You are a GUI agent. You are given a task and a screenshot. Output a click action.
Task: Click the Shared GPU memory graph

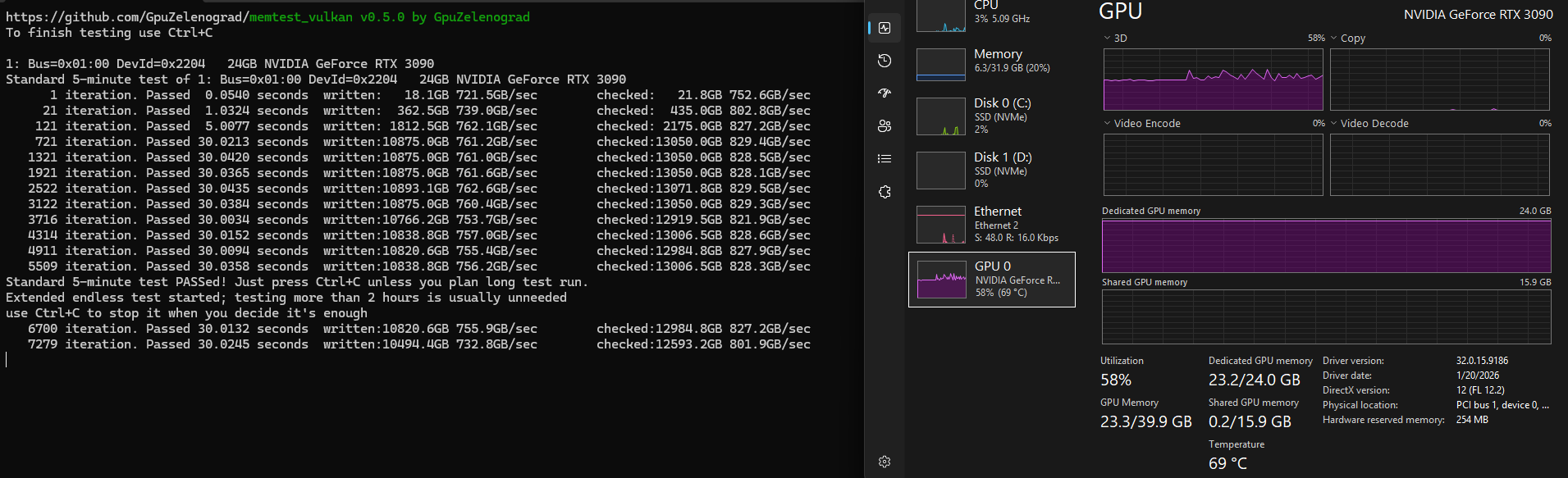(x=1327, y=316)
